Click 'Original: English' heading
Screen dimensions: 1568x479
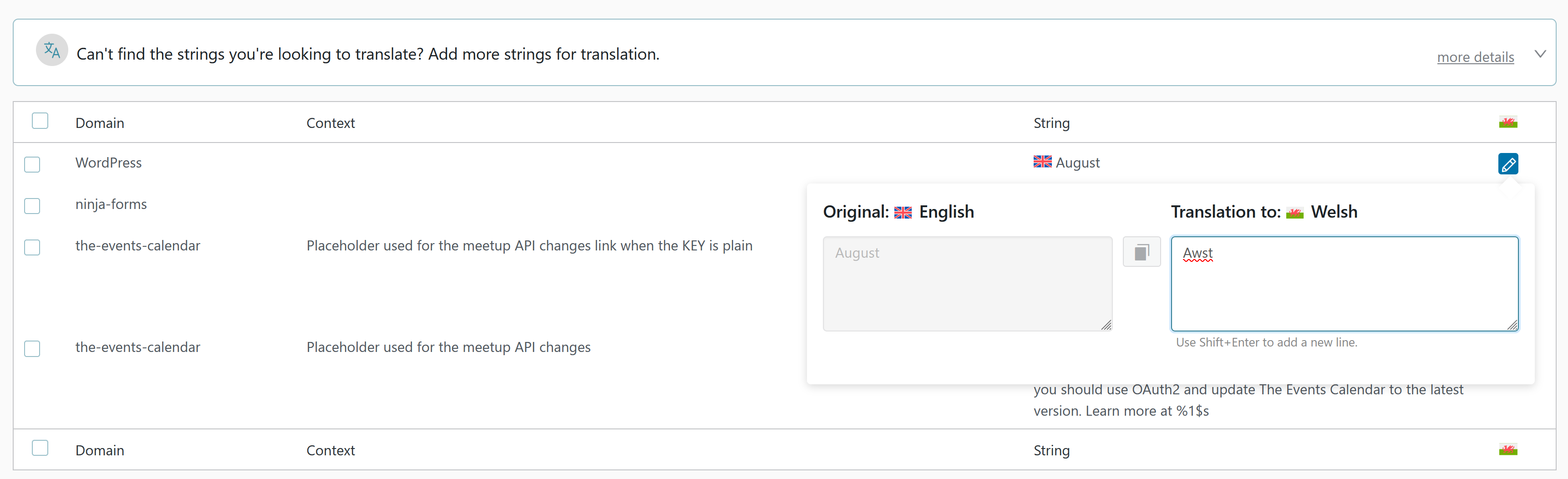(x=898, y=212)
